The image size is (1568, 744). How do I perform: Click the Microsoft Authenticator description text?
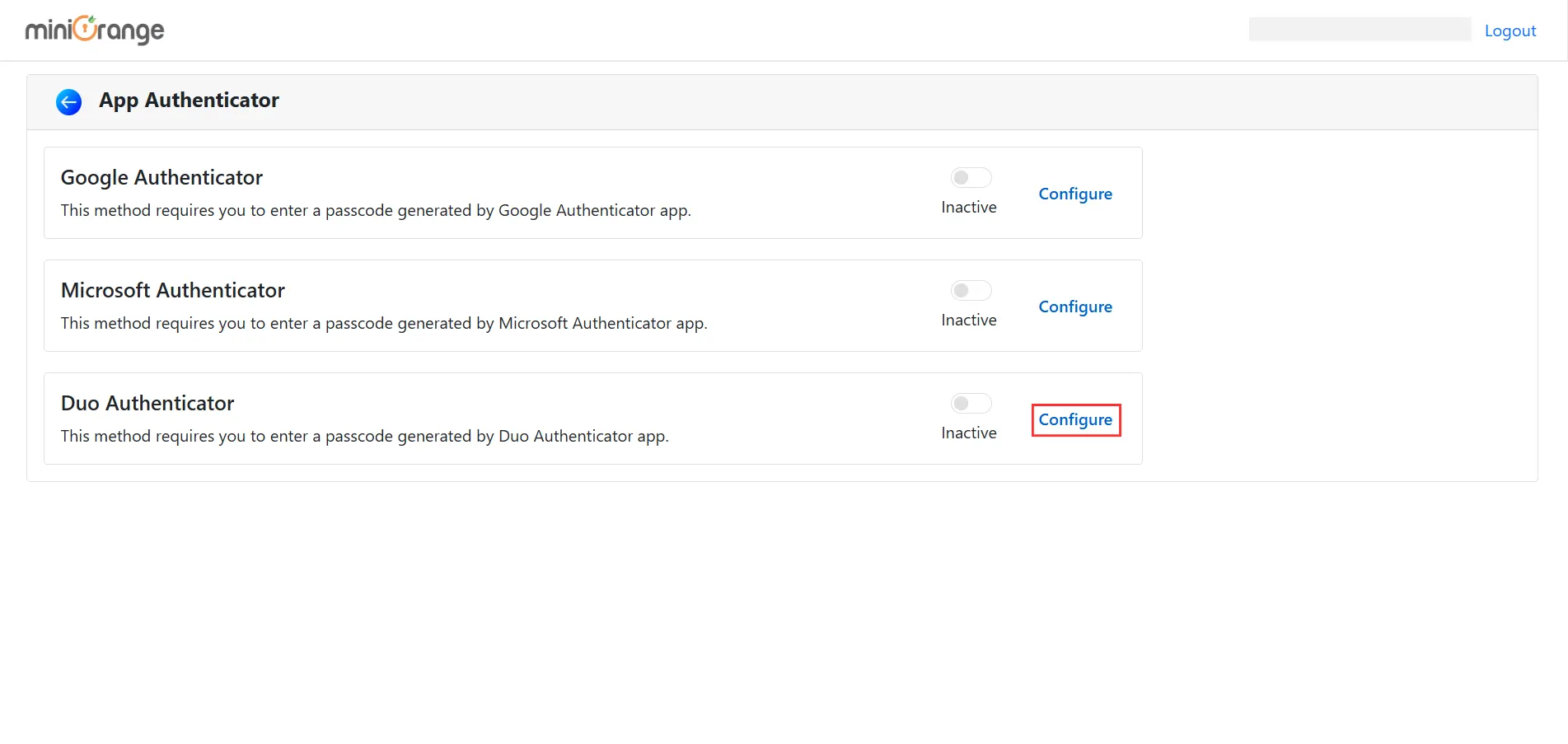[x=384, y=323]
